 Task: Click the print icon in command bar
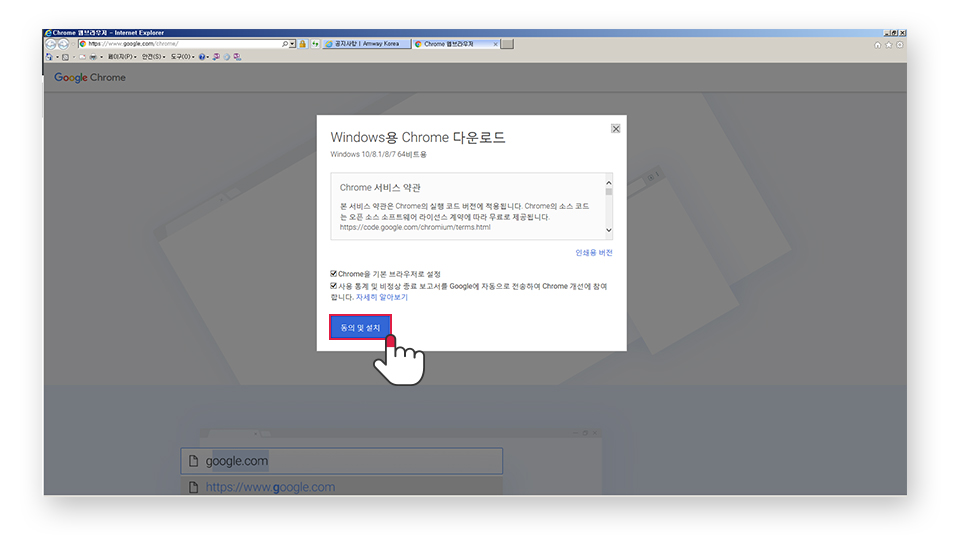click(93, 56)
